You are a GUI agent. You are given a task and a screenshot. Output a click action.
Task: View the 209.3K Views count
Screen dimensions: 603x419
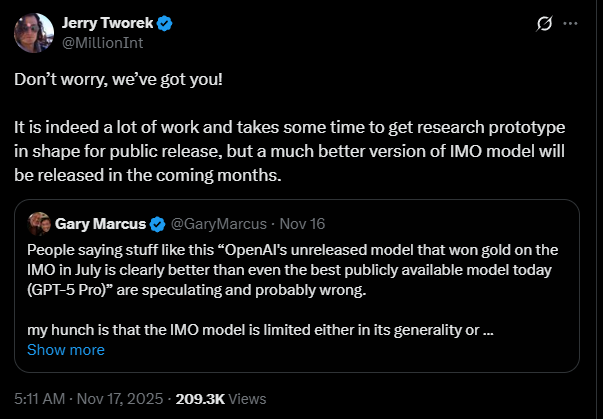(220, 398)
